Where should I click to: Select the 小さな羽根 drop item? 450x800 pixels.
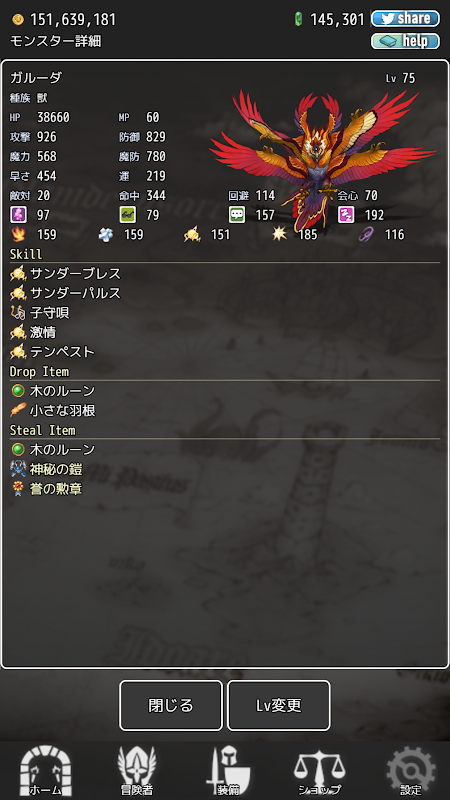coord(53,410)
